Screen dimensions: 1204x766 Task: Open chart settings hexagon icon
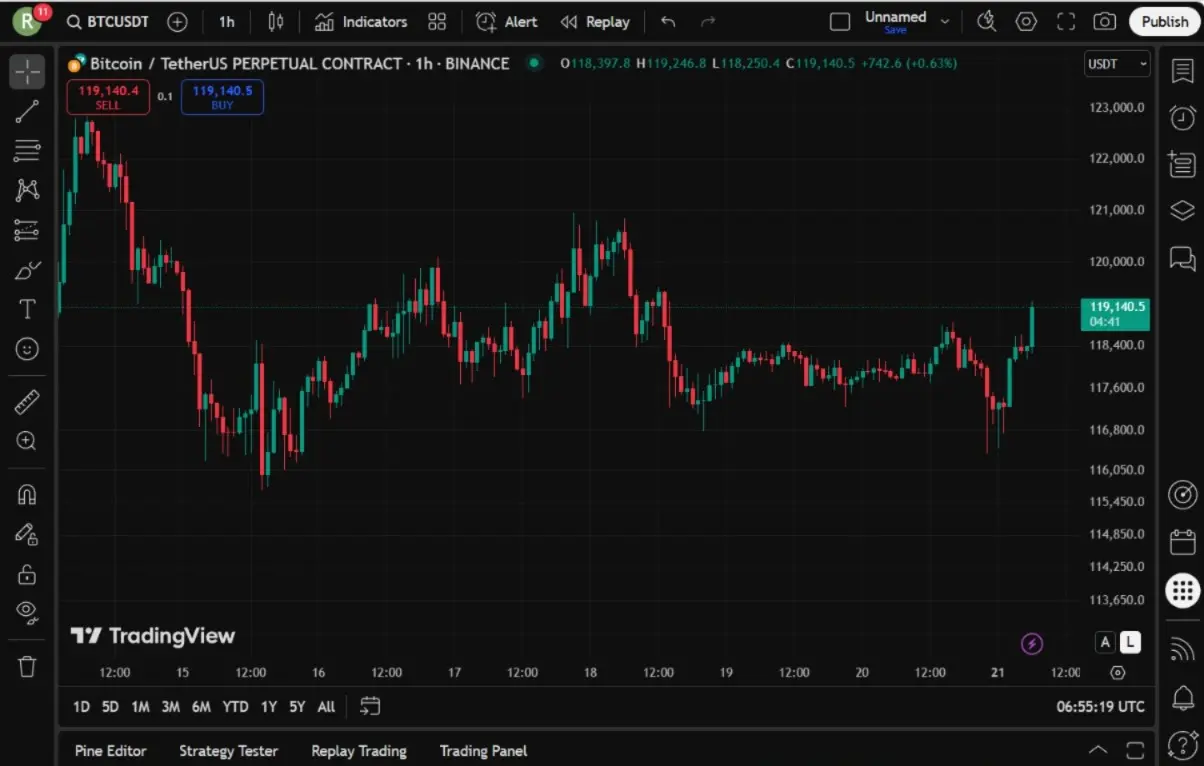tap(1026, 21)
